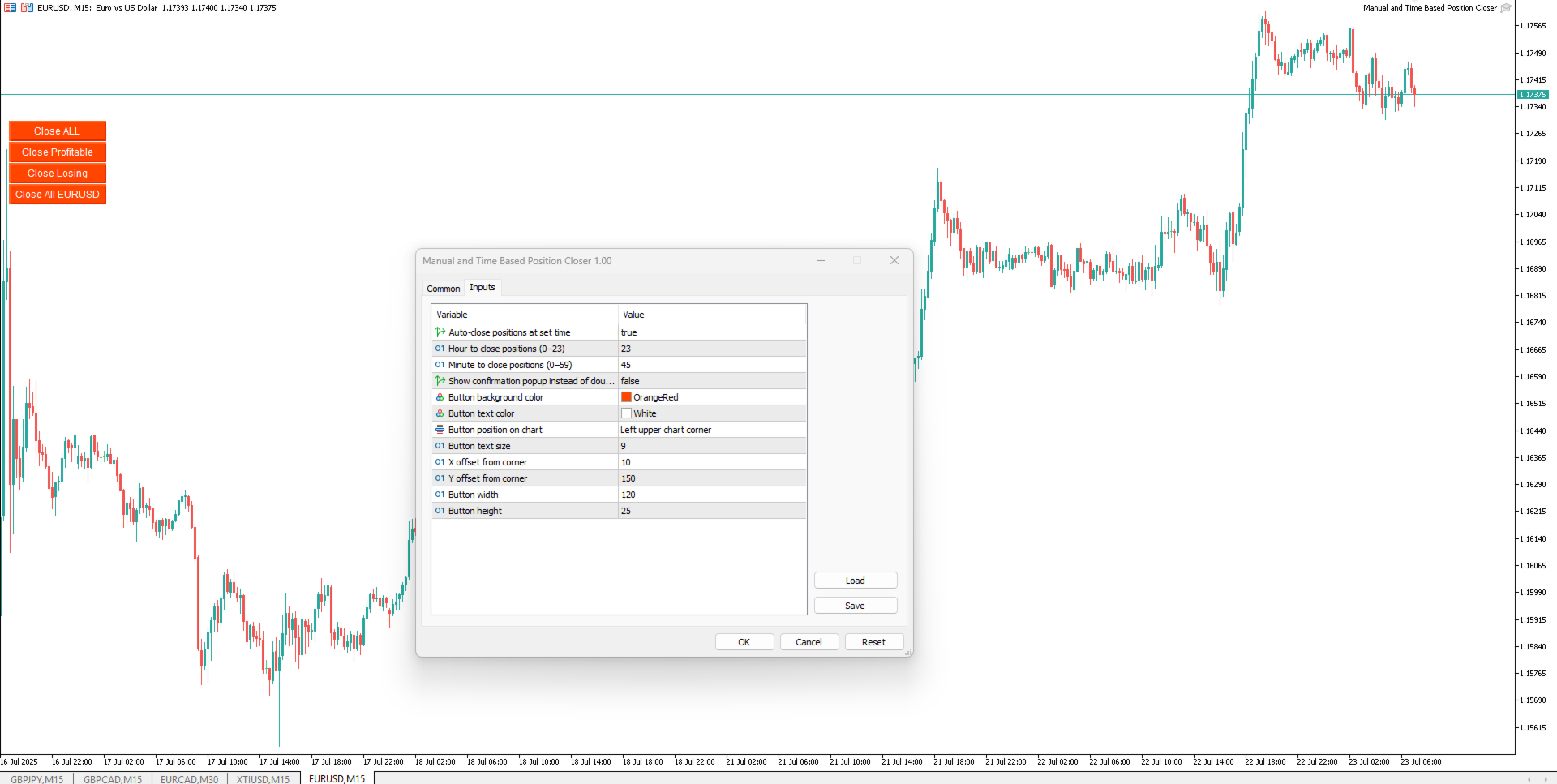Edit Button width value 120

tap(712, 495)
